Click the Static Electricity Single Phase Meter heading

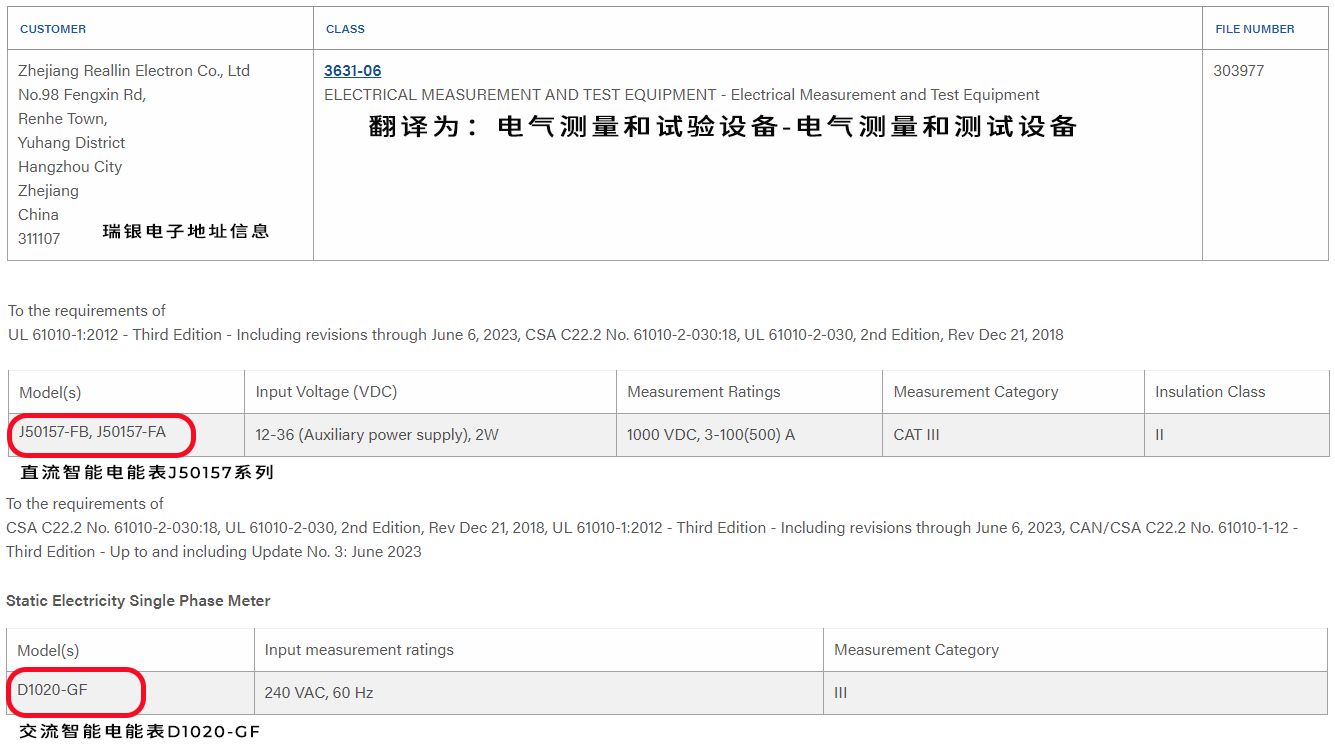click(138, 601)
